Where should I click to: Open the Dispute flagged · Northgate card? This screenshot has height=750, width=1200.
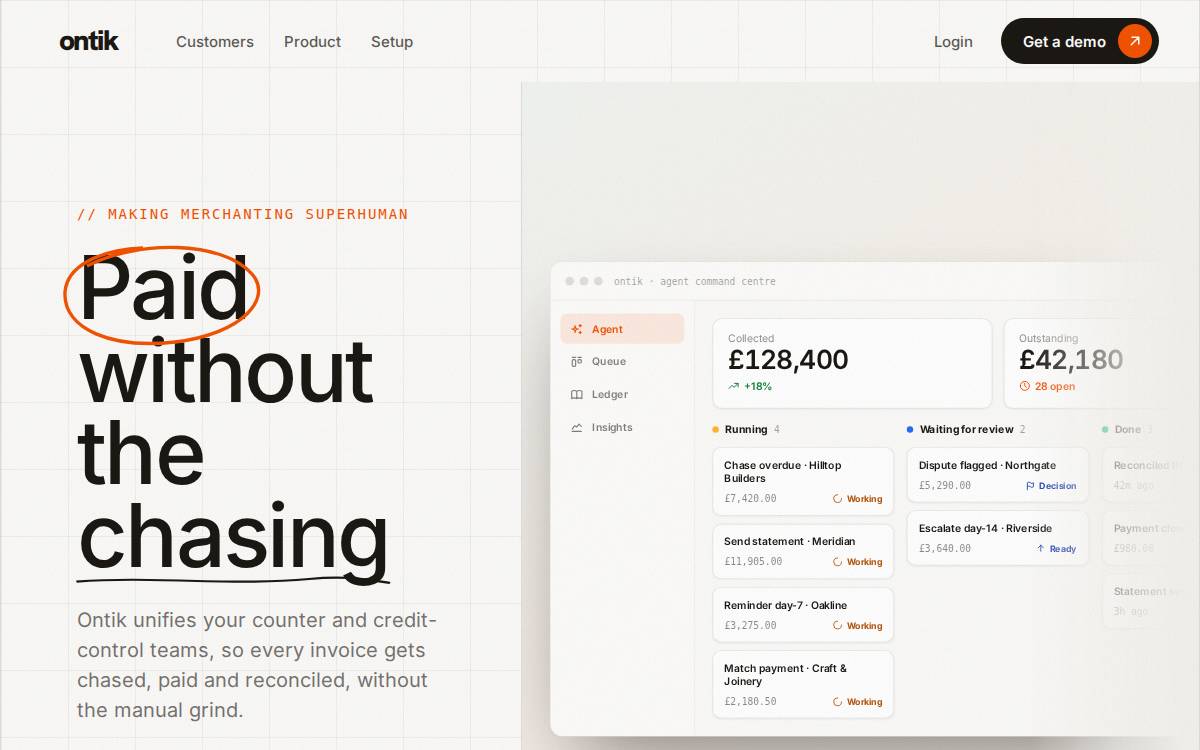click(x=998, y=475)
